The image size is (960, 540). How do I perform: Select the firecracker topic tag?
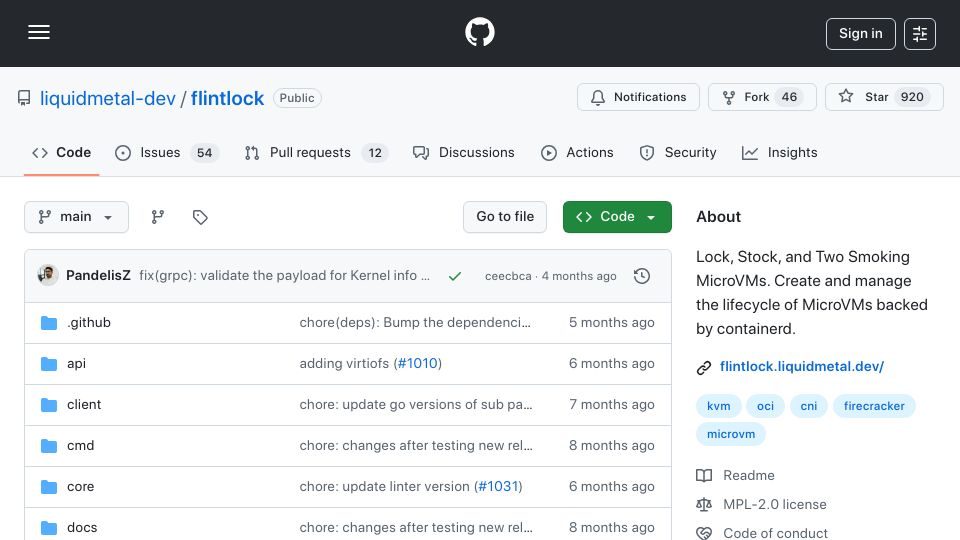874,406
